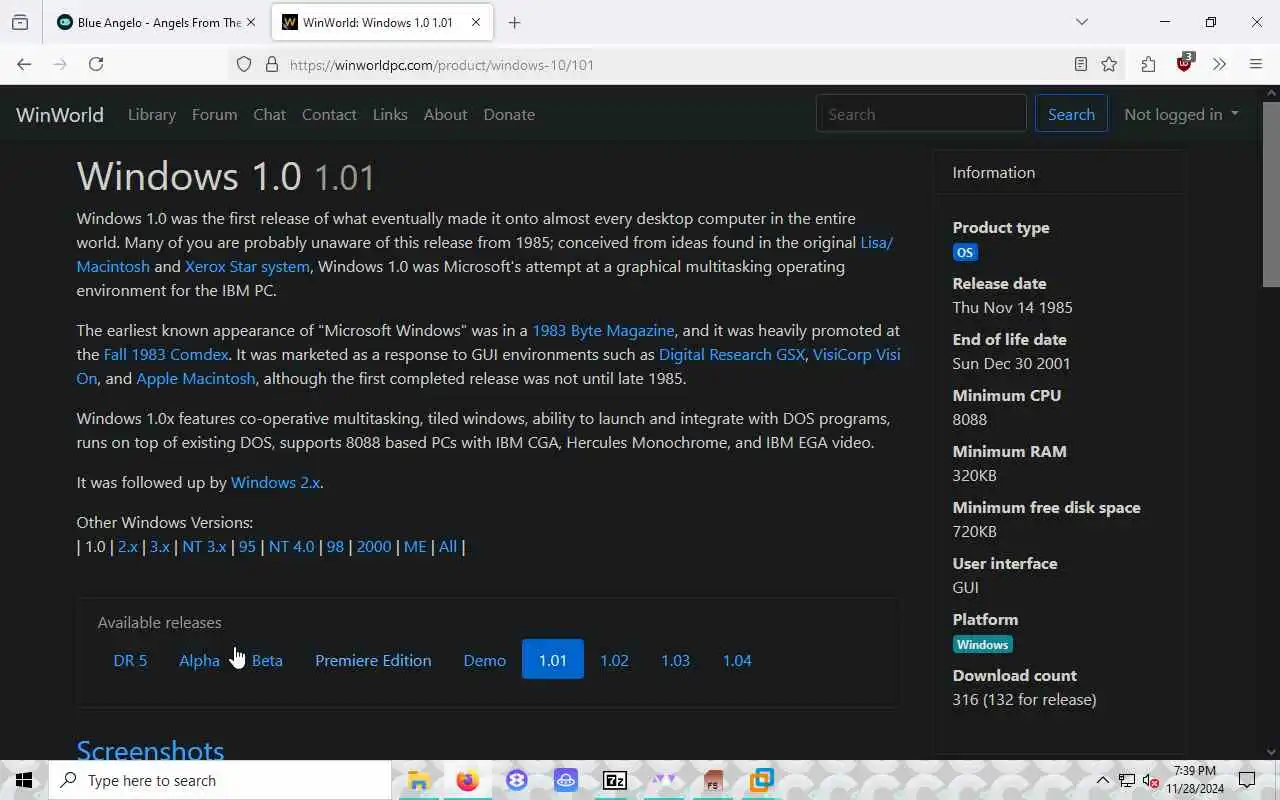The width and height of the screenshot is (1280, 800).
Task: Go to Windows 3.x version link
Action: 160,546
